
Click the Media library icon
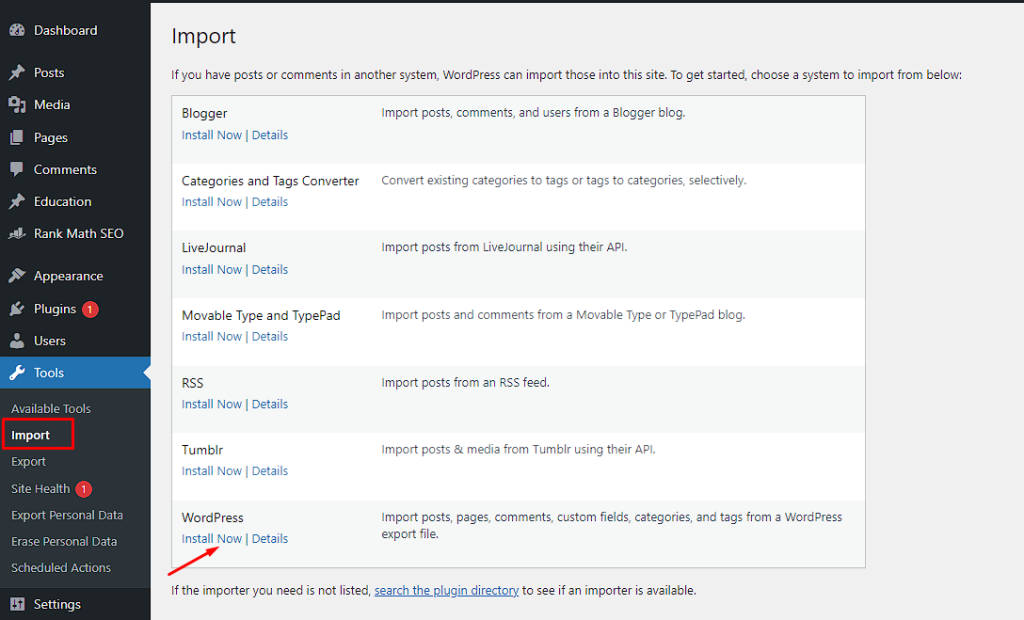pos(17,105)
